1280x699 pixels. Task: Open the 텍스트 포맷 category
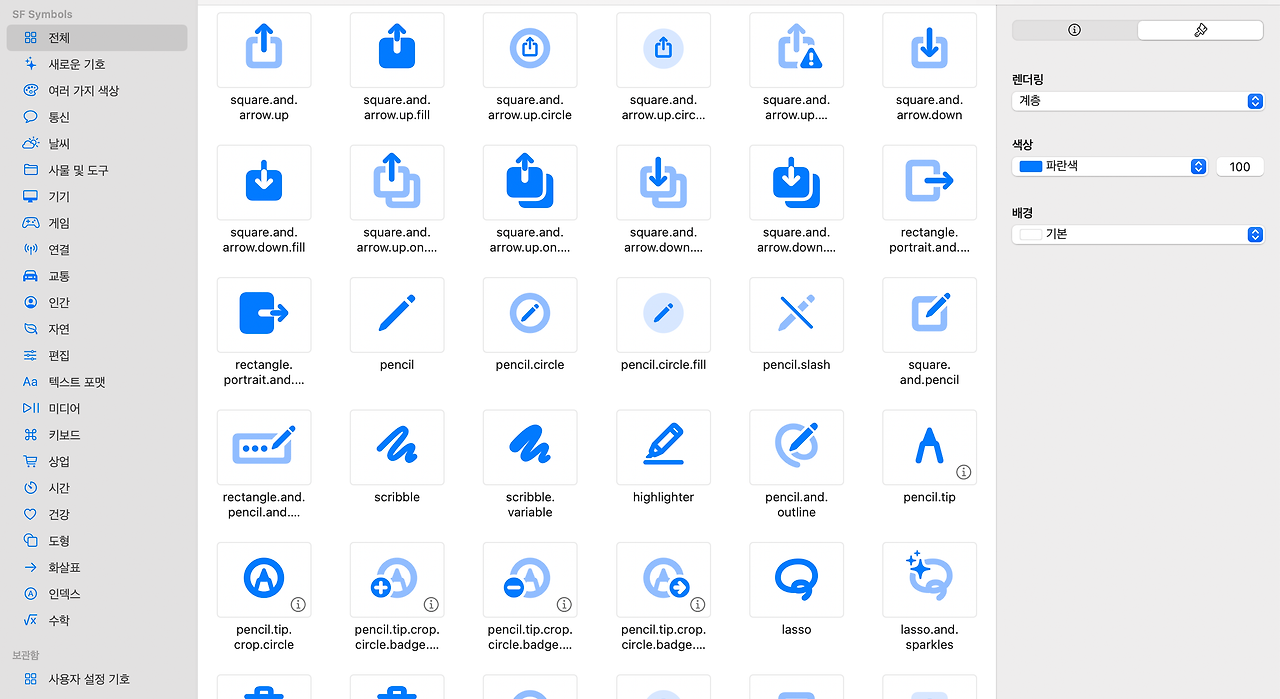pyautogui.click(x=97, y=382)
